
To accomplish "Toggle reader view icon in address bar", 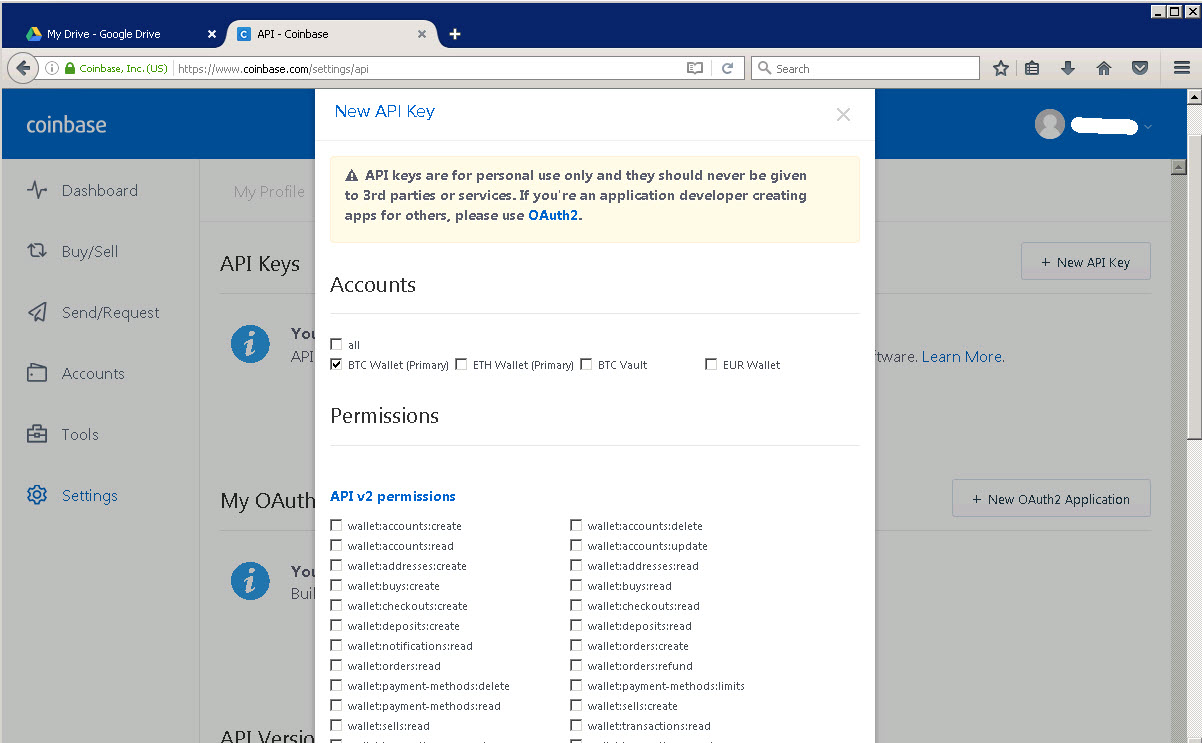I will 695,68.
